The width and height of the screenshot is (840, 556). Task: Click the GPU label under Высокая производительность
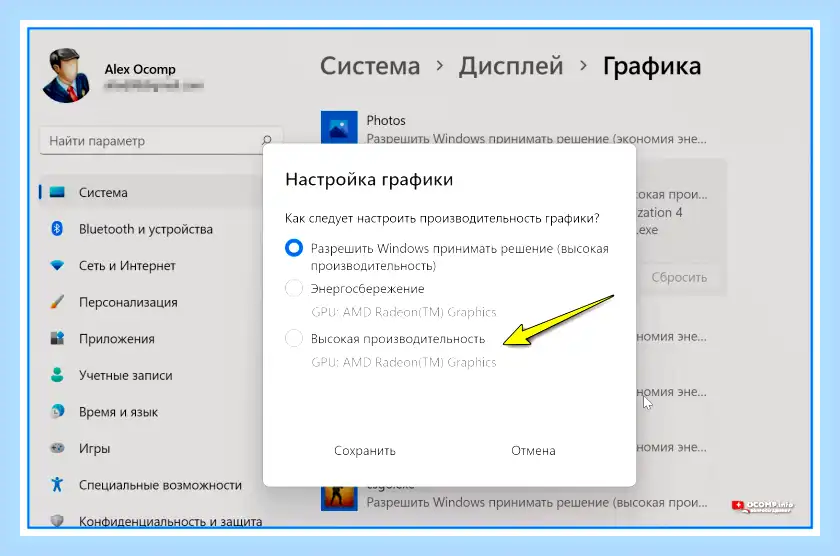(x=403, y=362)
